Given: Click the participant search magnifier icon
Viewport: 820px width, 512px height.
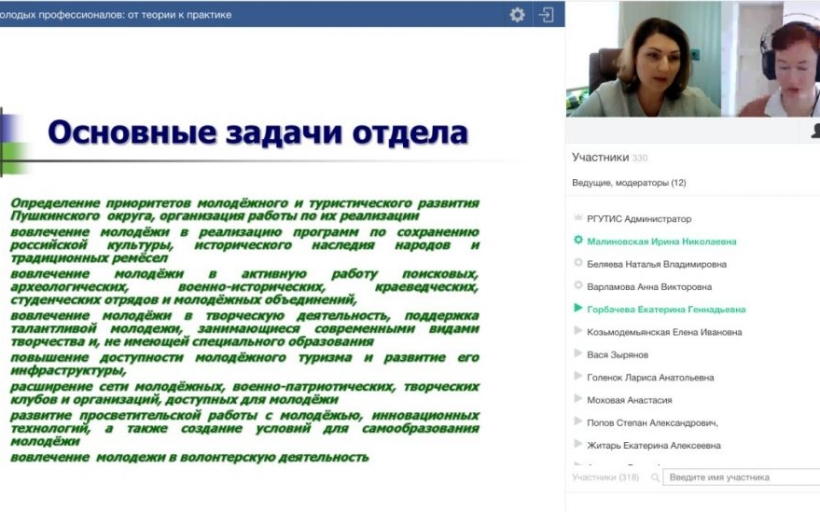Looking at the screenshot, I should [x=655, y=477].
